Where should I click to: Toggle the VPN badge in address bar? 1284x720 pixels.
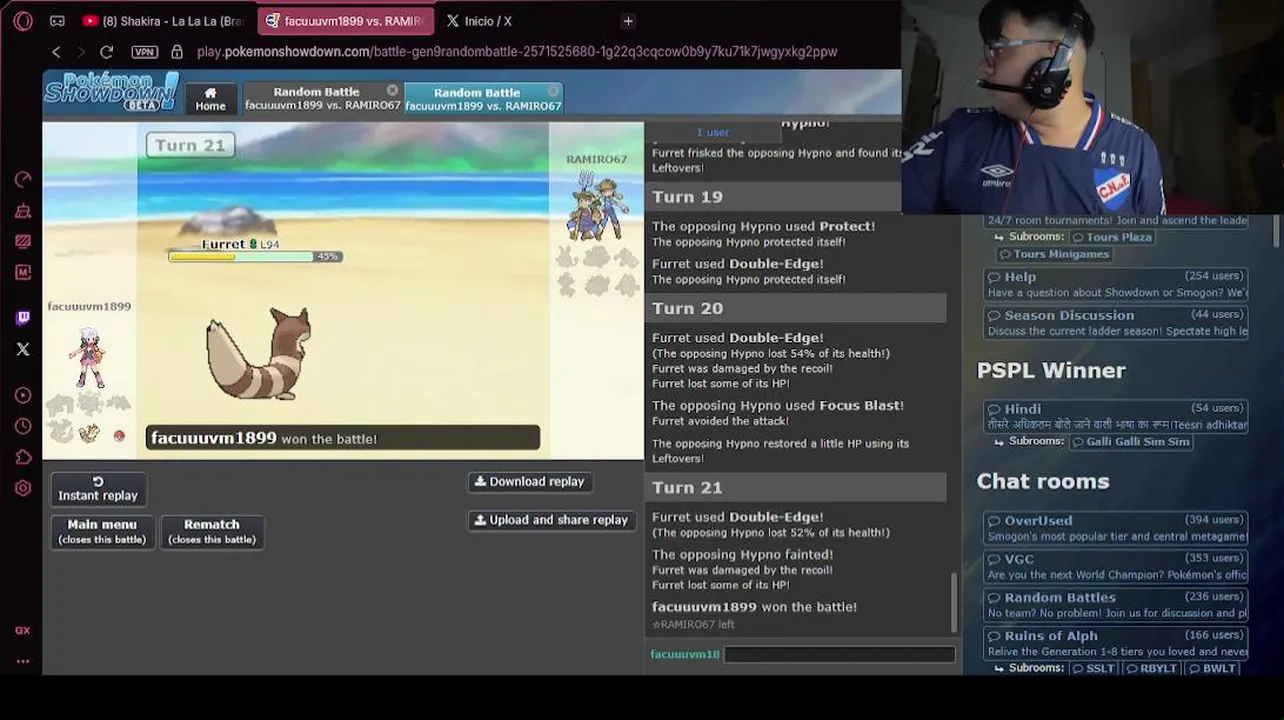pyautogui.click(x=144, y=52)
